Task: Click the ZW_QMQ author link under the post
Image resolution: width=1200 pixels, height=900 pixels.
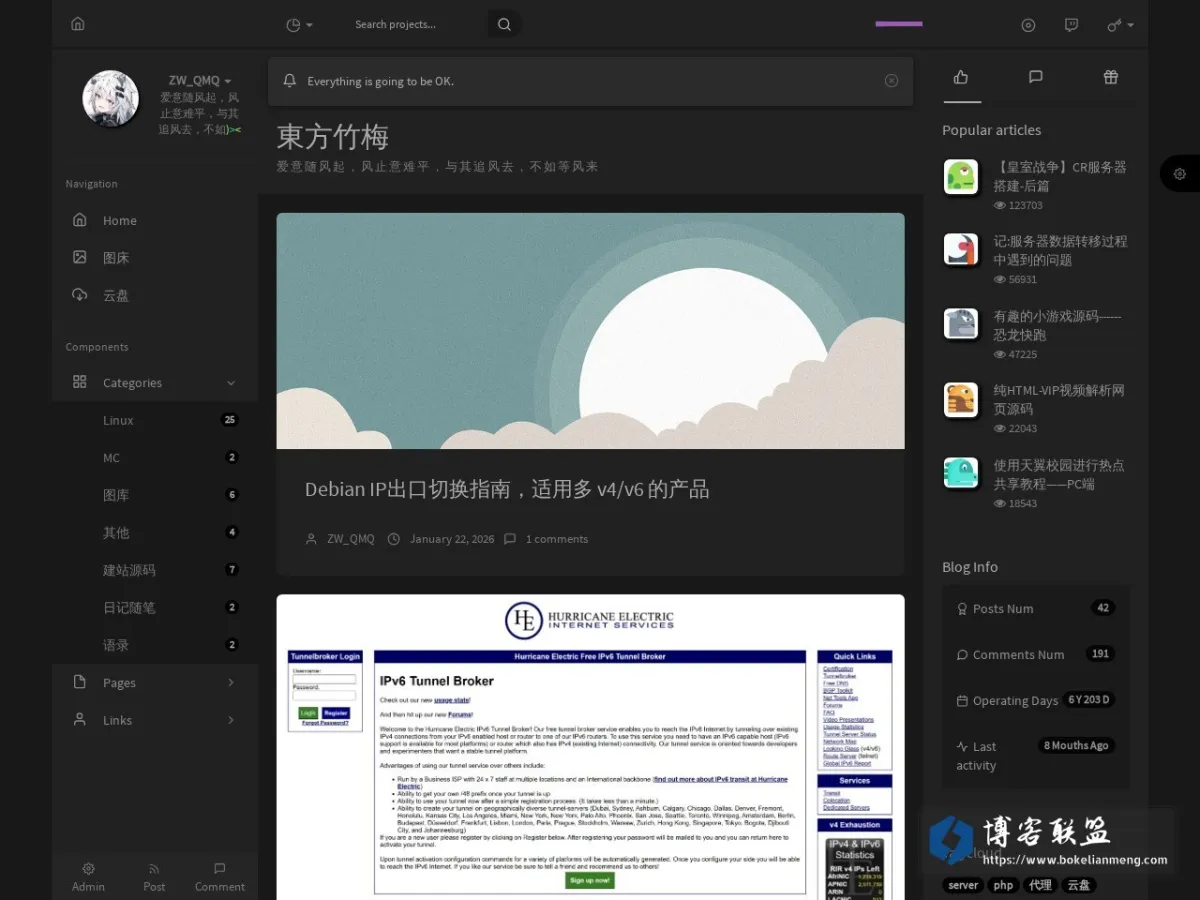Action: pos(350,539)
